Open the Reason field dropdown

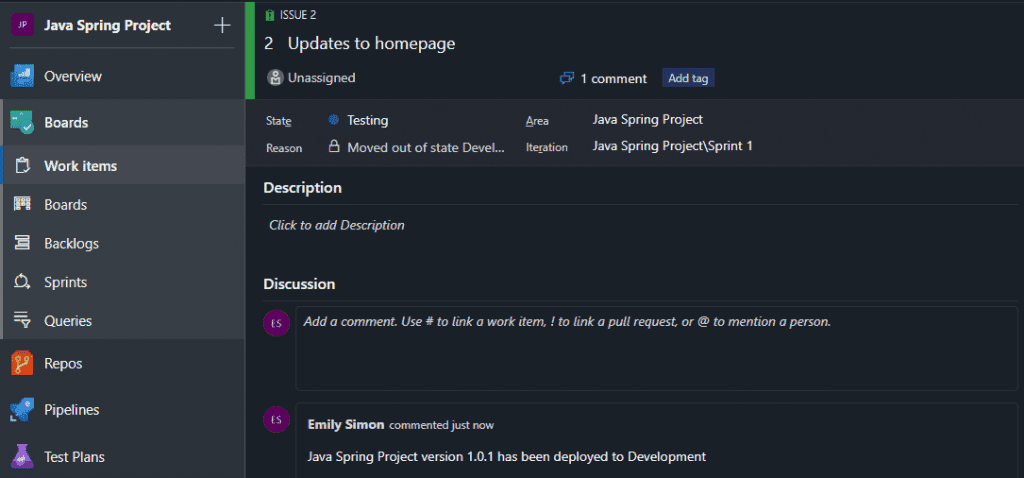click(425, 147)
